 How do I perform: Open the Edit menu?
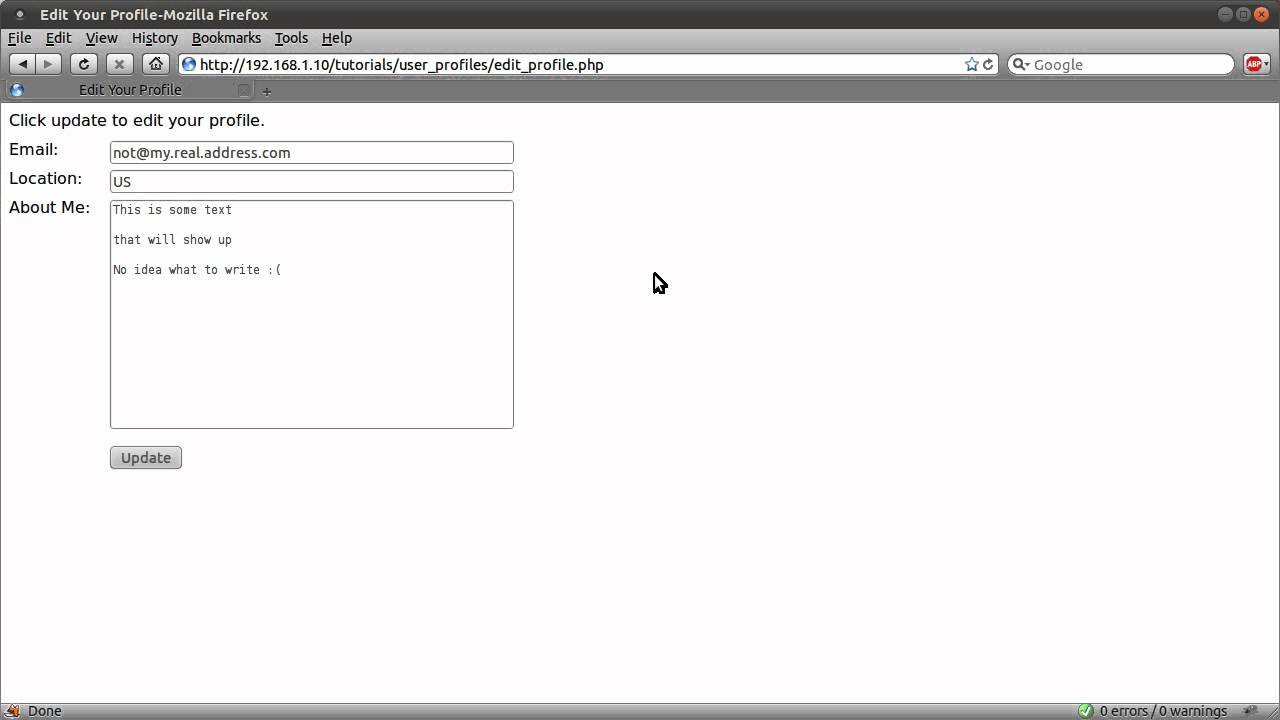58,38
